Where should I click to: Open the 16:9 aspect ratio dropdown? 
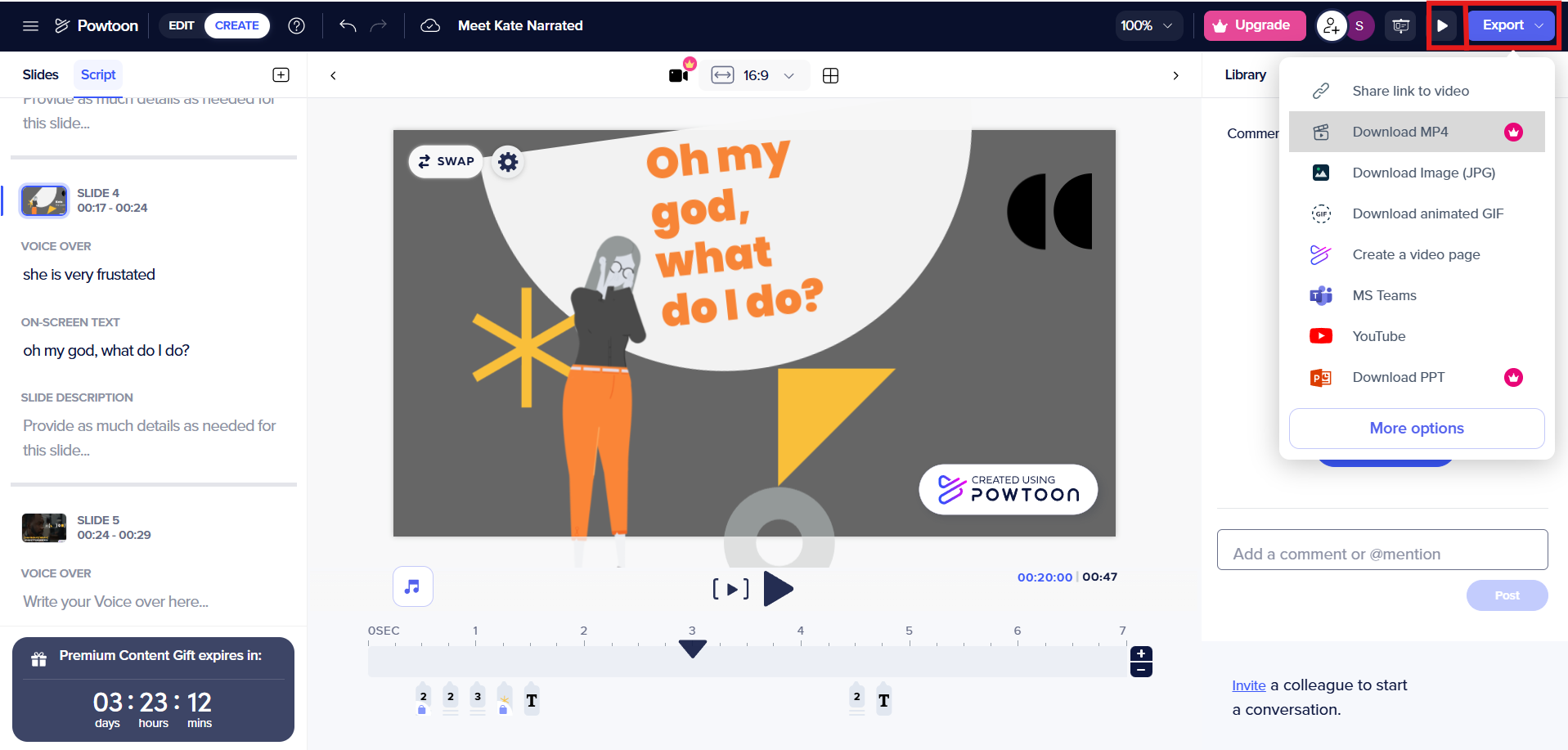[x=754, y=75]
